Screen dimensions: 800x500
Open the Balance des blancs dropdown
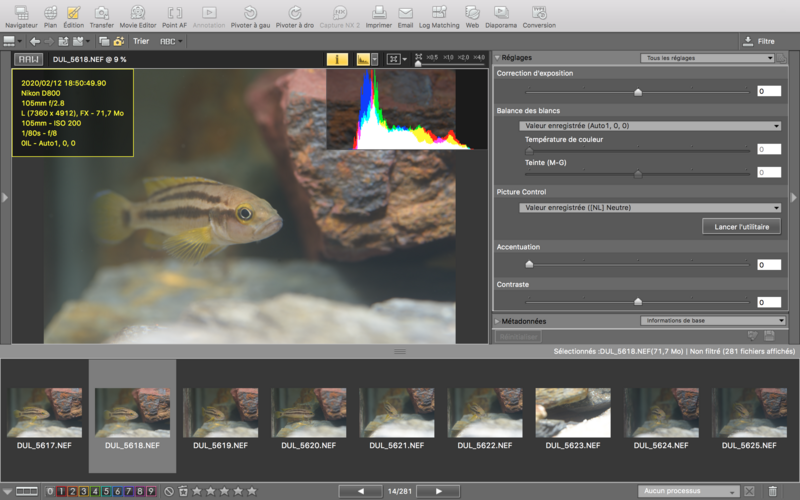pyautogui.click(x=649, y=126)
